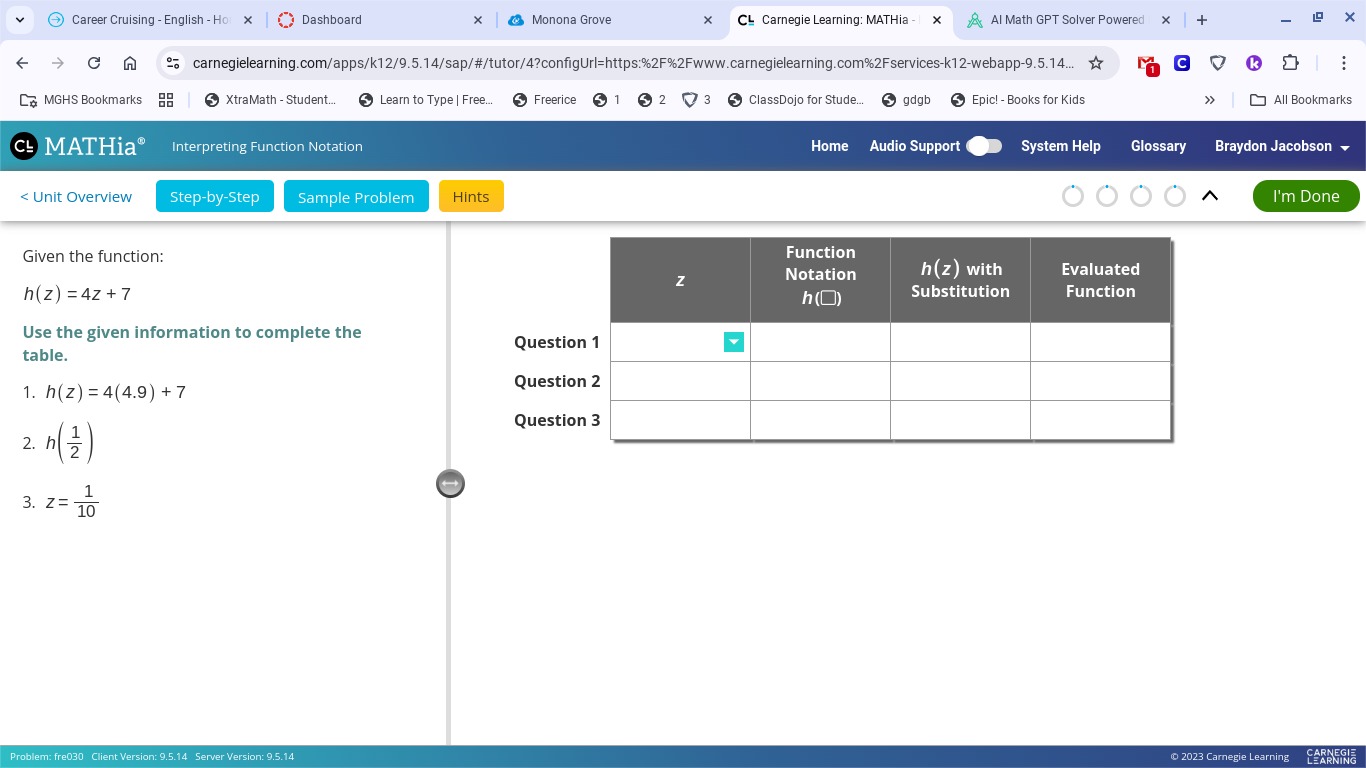The height and width of the screenshot is (768, 1366).
Task: Reload the current page
Action: pyautogui.click(x=94, y=63)
